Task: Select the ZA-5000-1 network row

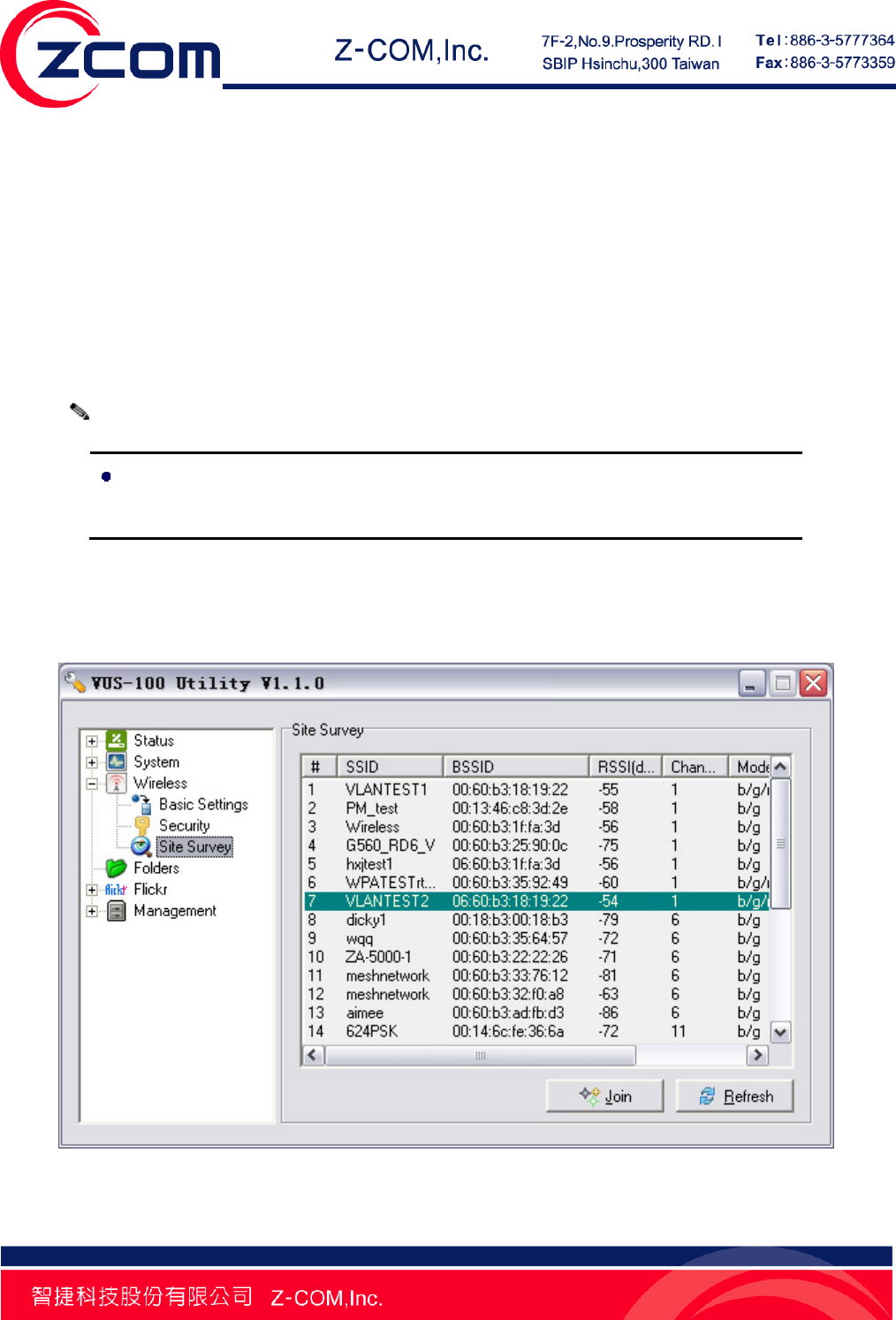Action: [x=536, y=957]
